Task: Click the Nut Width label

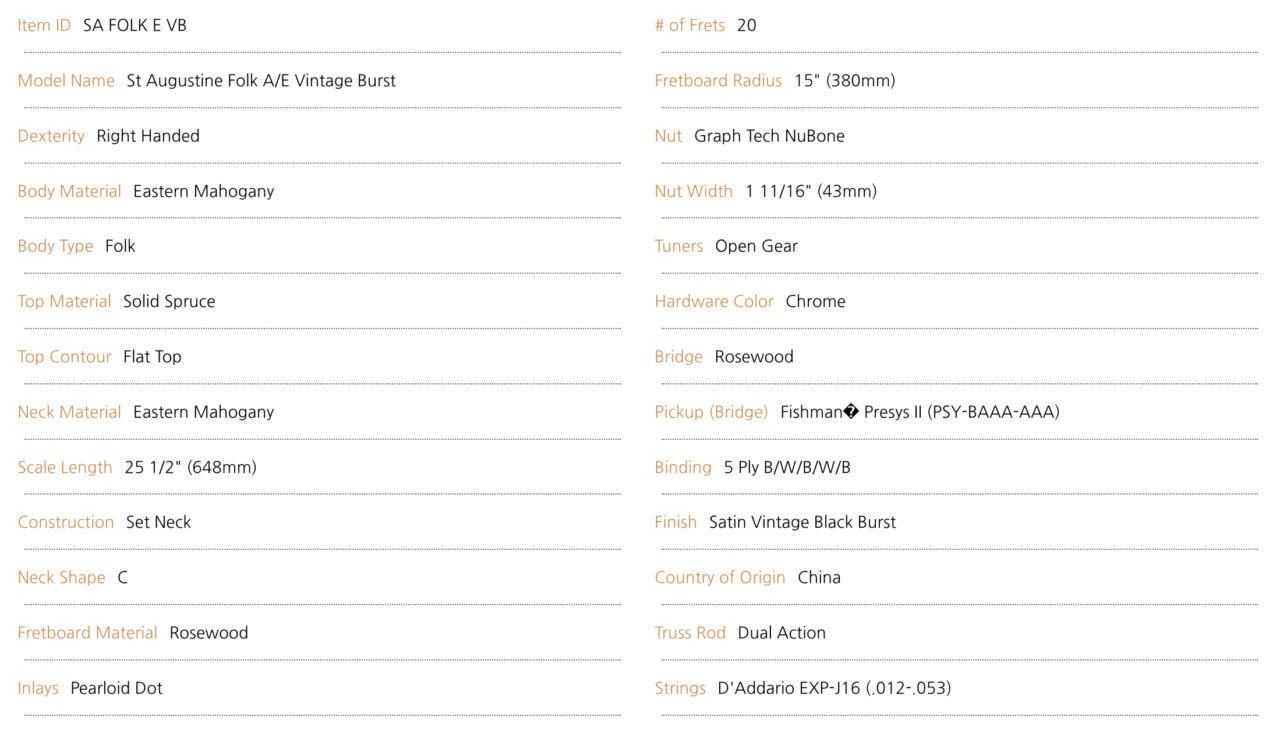Action: tap(693, 191)
